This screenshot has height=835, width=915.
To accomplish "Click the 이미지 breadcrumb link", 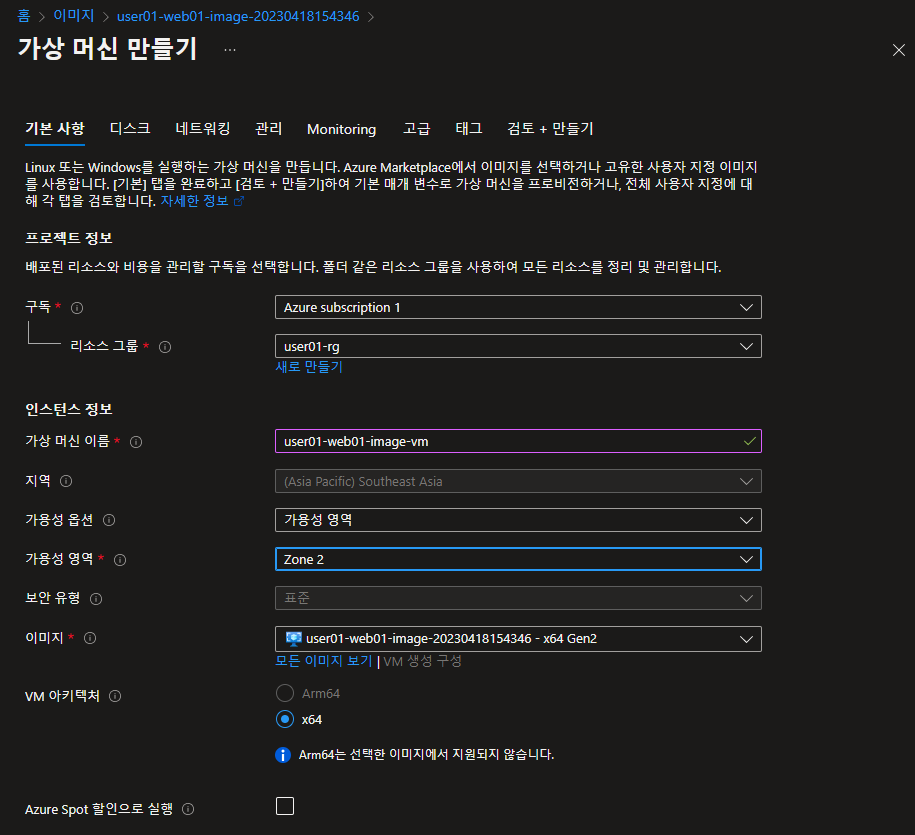I will click(x=74, y=16).
